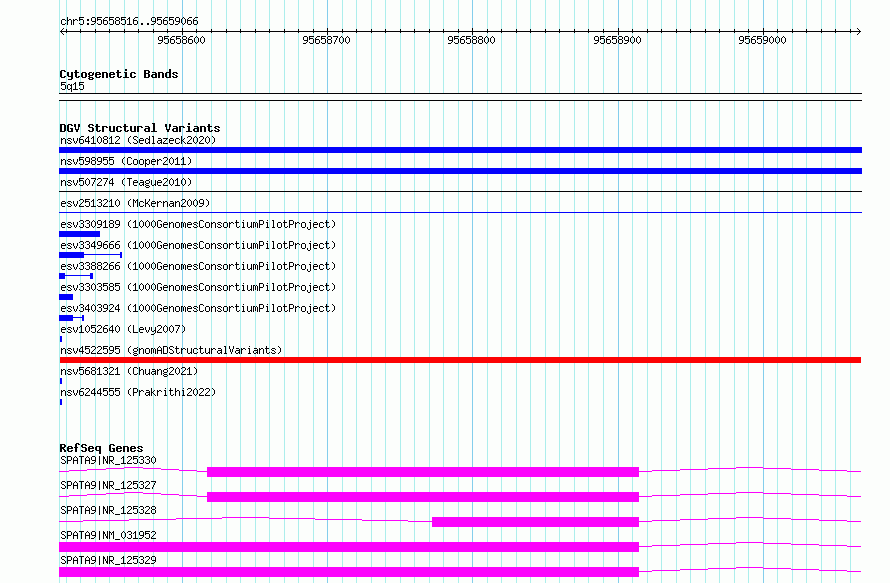Click the blue feature glyph under esv3349666
Image resolution: width=890 pixels, height=583 pixels.
(90, 255)
